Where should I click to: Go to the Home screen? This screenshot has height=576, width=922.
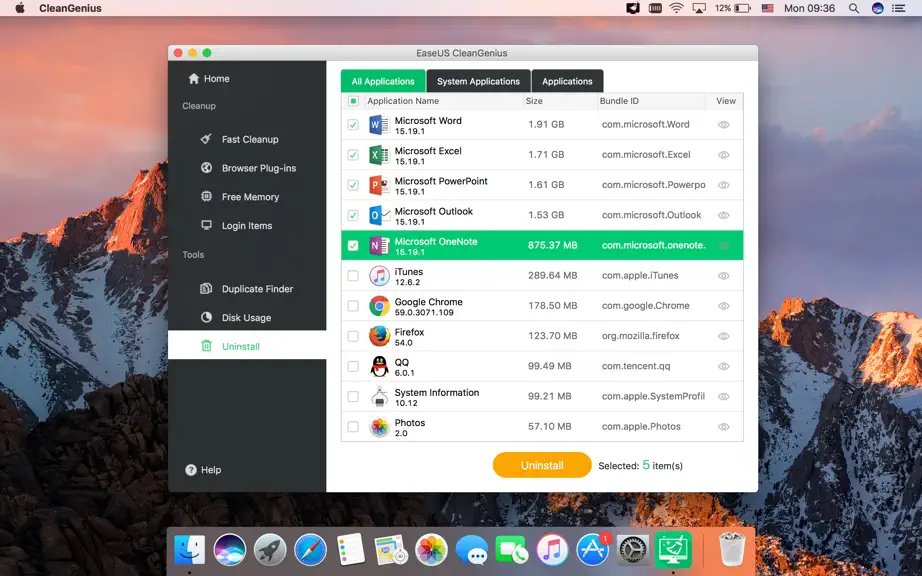pos(209,79)
